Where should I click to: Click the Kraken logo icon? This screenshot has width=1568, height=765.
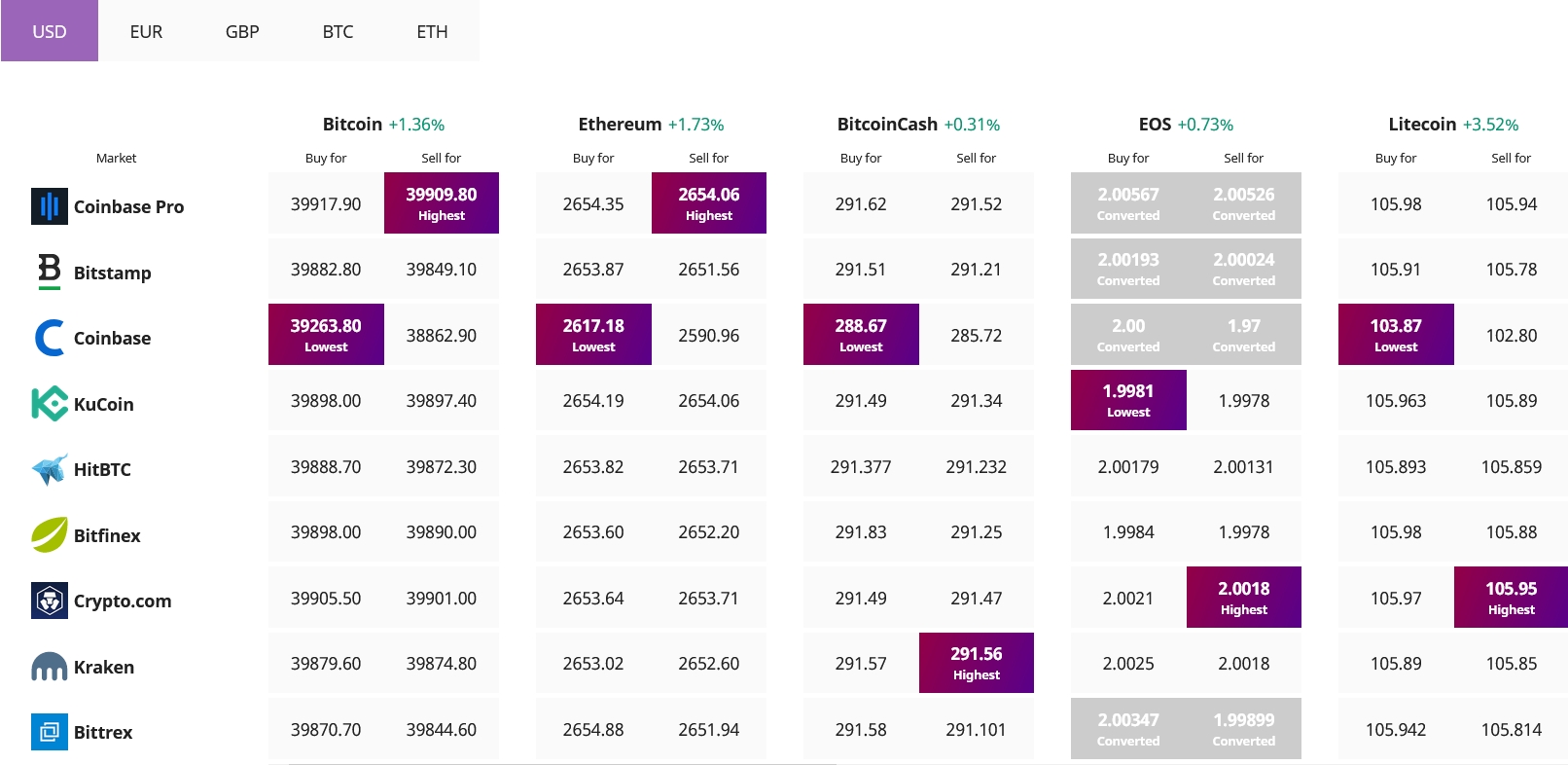pyautogui.click(x=50, y=667)
